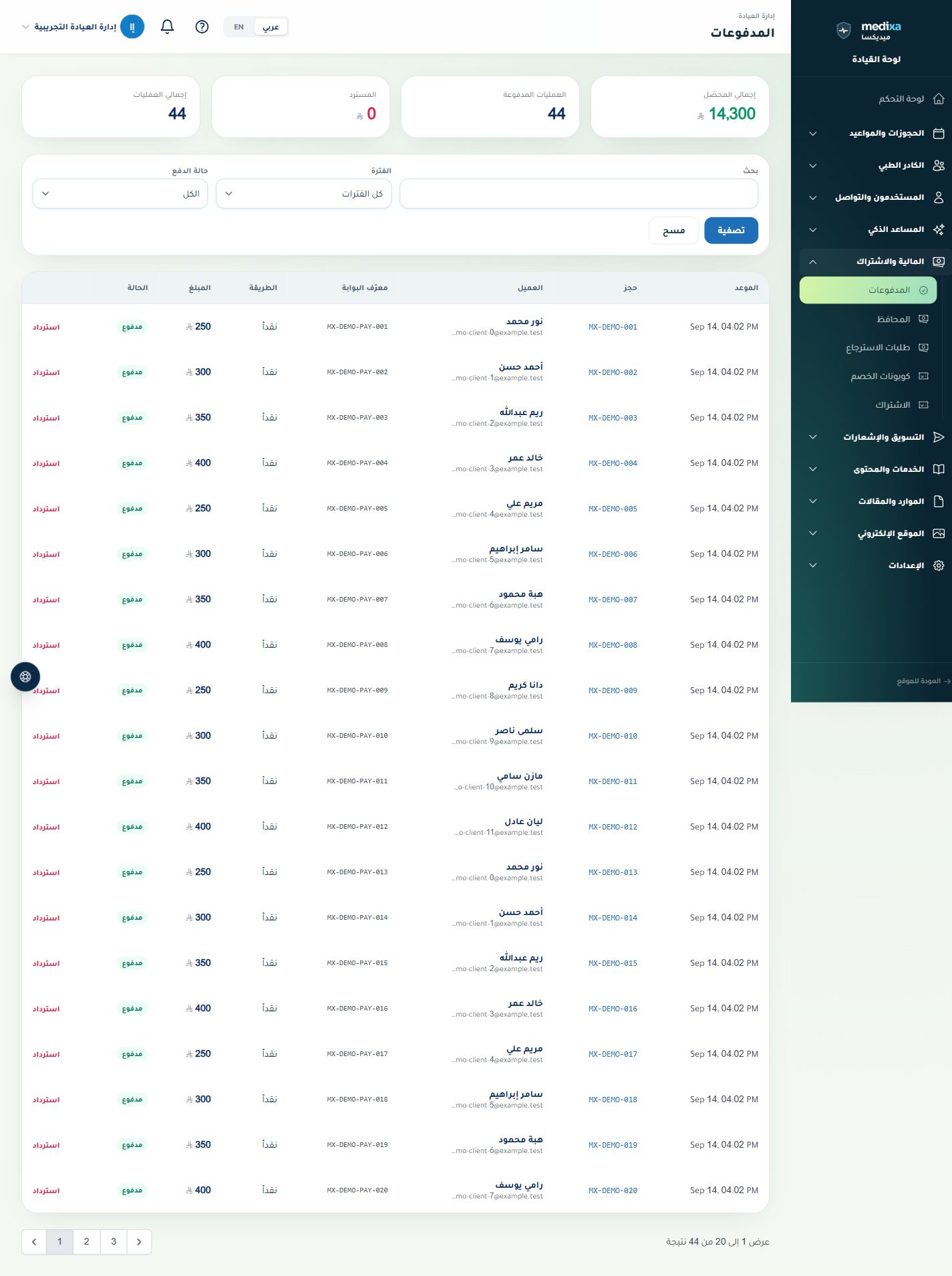Expand the المستخدمون والتواصل chevron
Screen dimensions: 952x1276
[x=813, y=197]
